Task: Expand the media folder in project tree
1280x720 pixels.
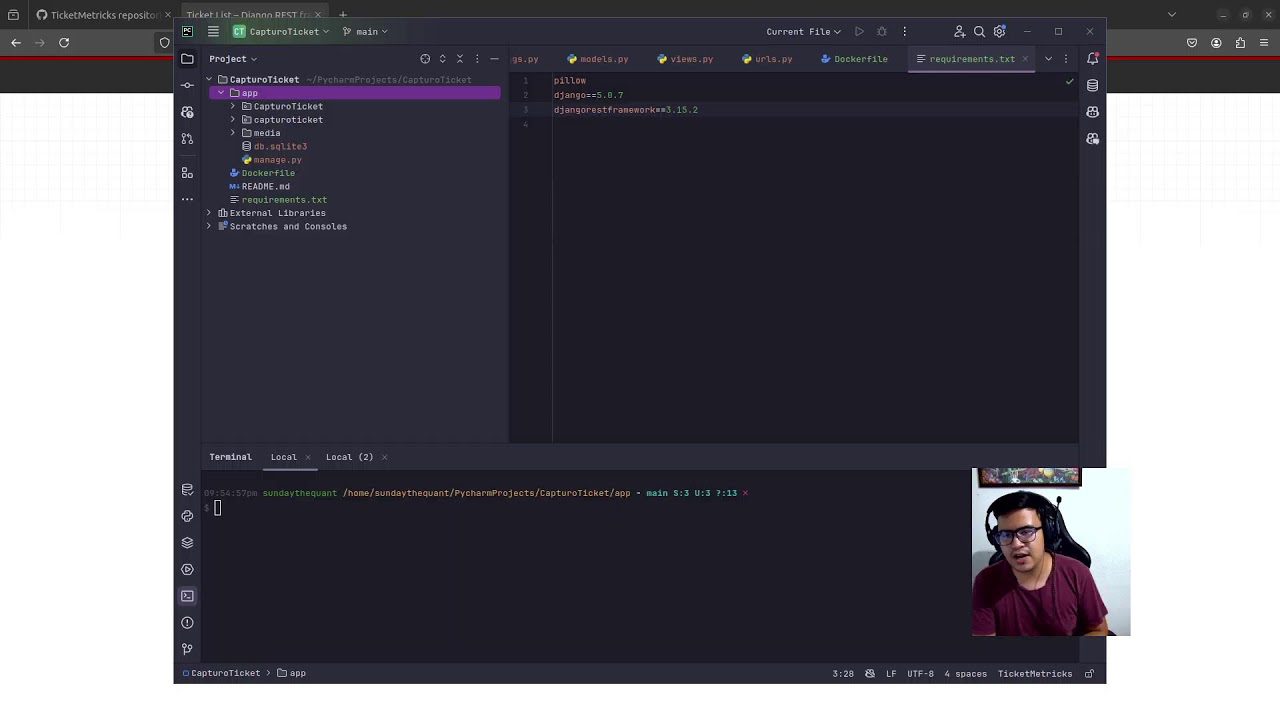Action: [x=233, y=133]
